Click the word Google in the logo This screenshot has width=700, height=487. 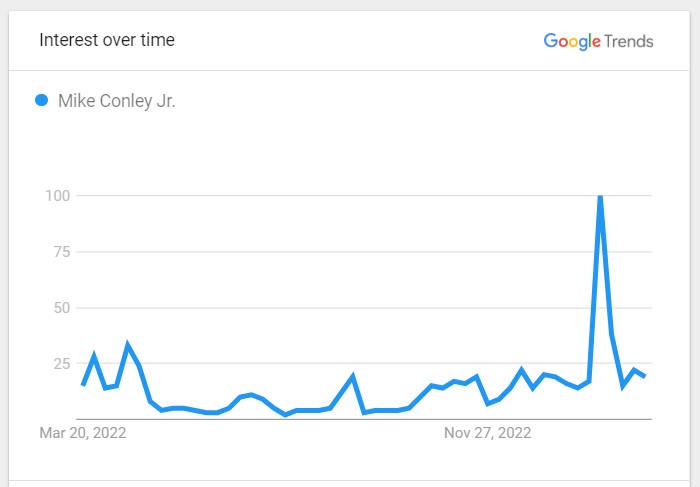pyautogui.click(x=572, y=42)
